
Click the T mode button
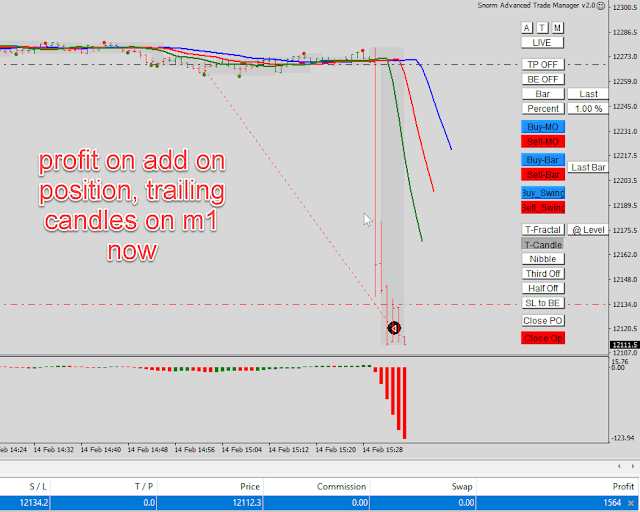[x=542, y=28]
